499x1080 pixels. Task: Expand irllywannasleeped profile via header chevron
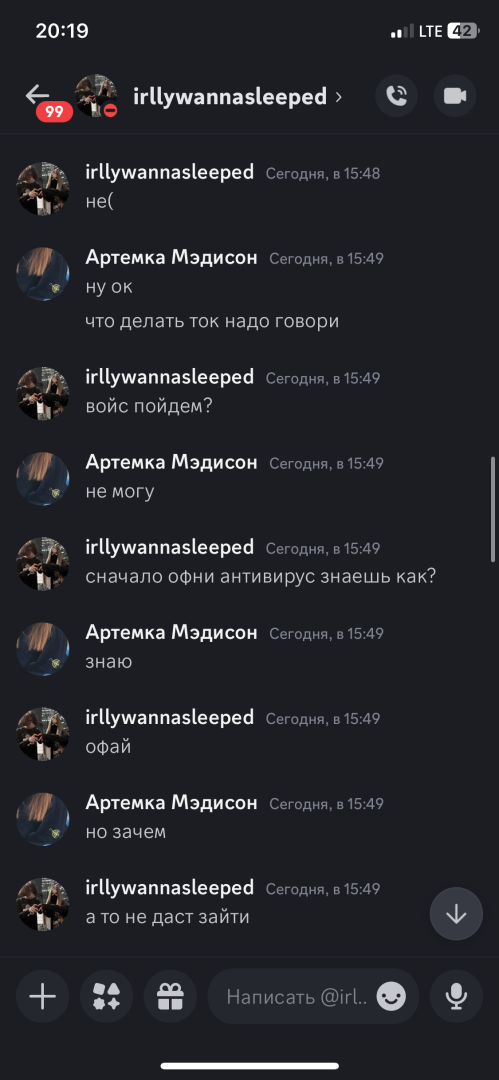(338, 97)
